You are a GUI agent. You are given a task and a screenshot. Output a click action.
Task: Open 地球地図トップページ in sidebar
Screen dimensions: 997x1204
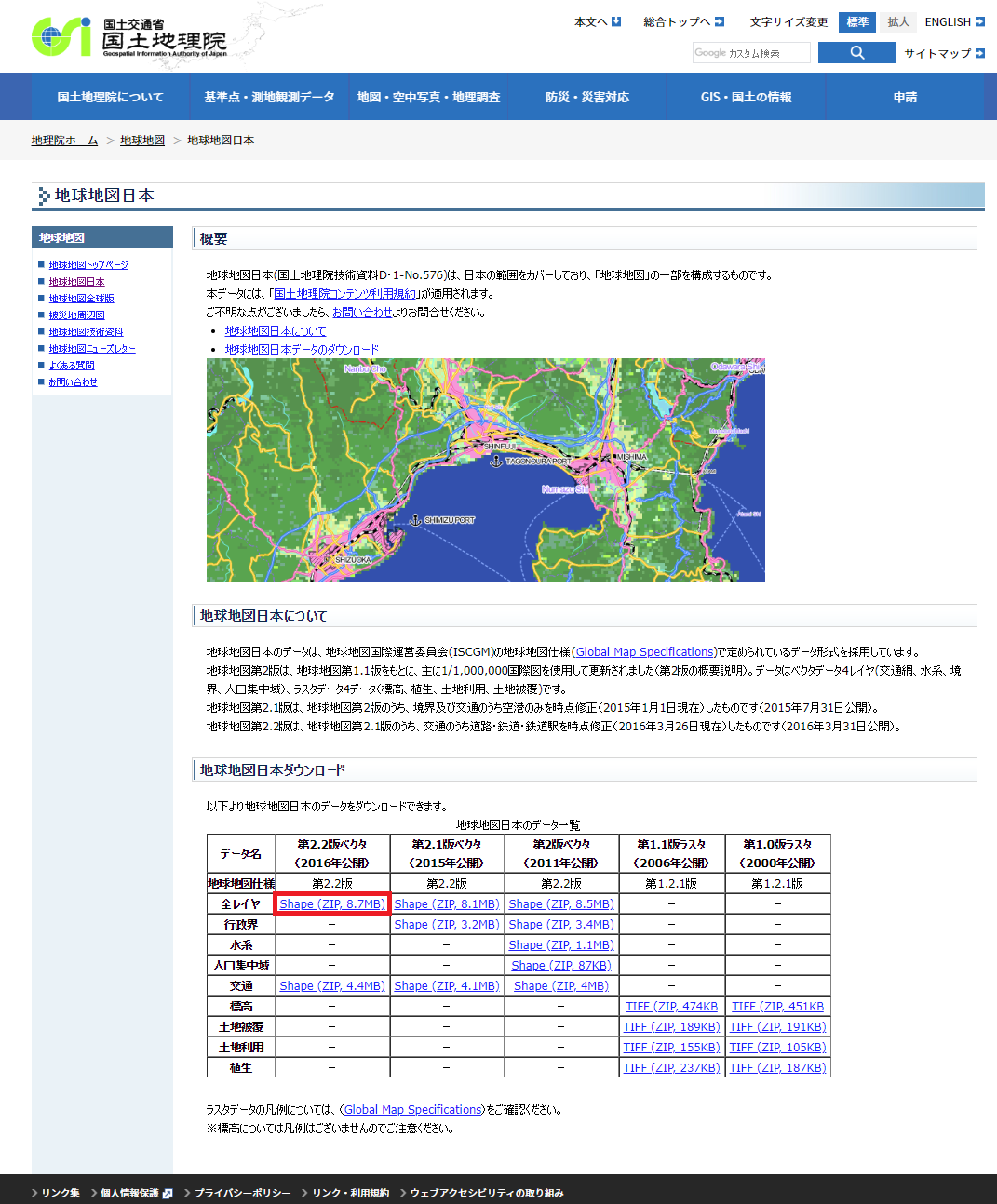88,265
